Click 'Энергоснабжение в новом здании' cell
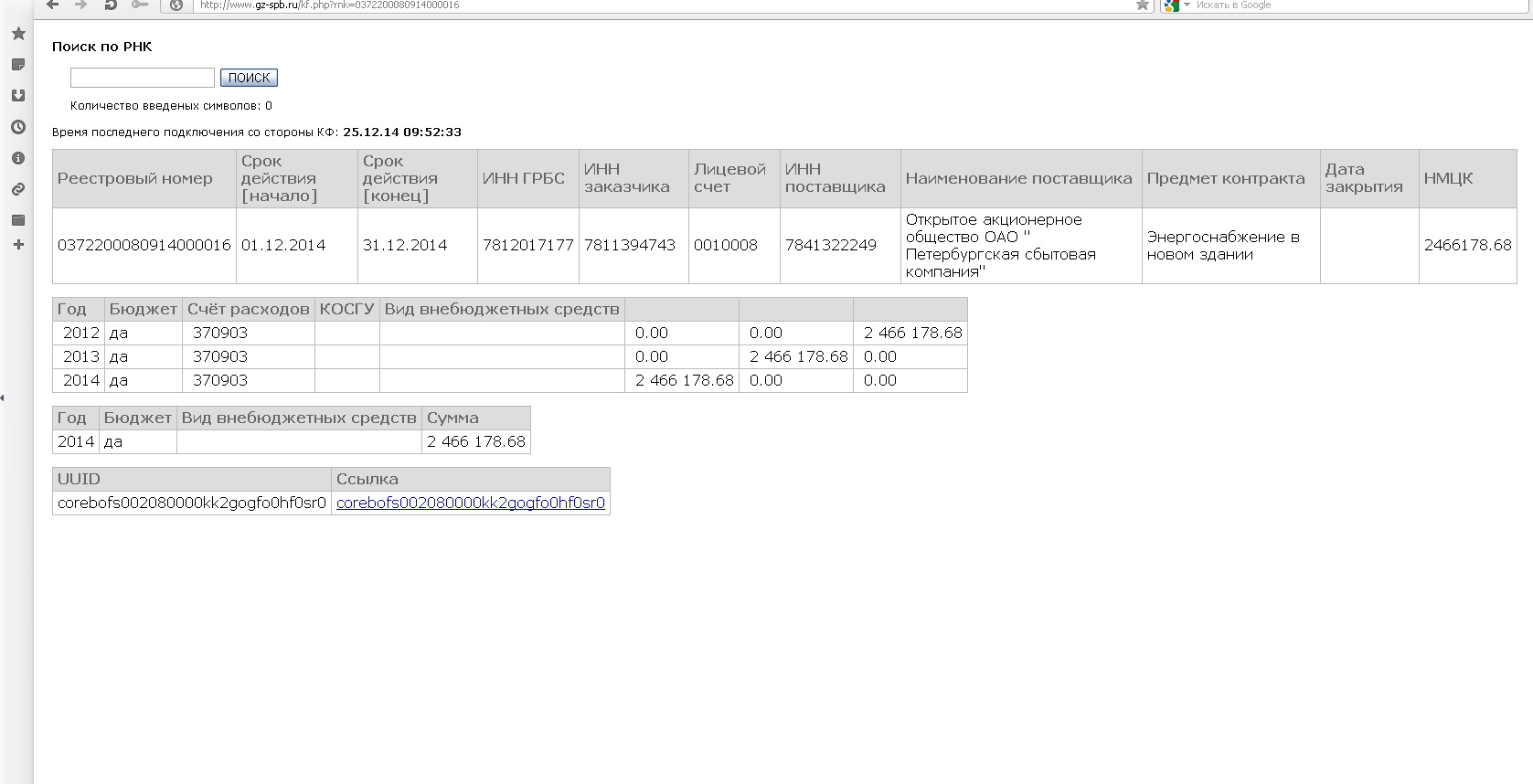This screenshot has width=1533, height=784. point(1231,246)
